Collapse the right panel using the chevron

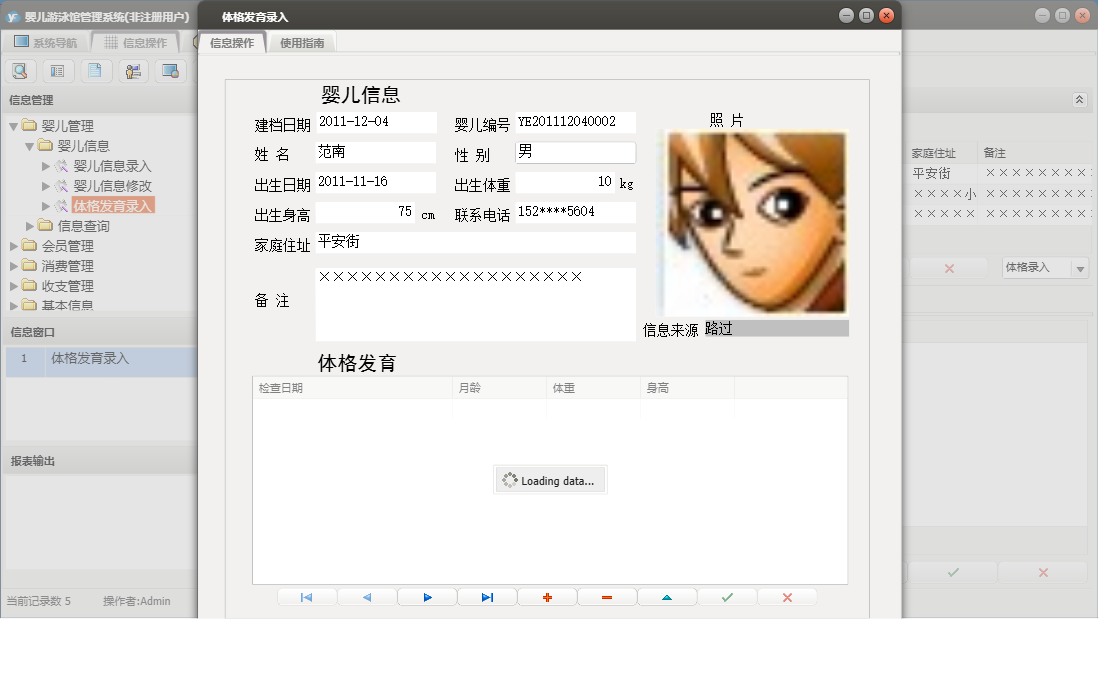[x=1081, y=100]
